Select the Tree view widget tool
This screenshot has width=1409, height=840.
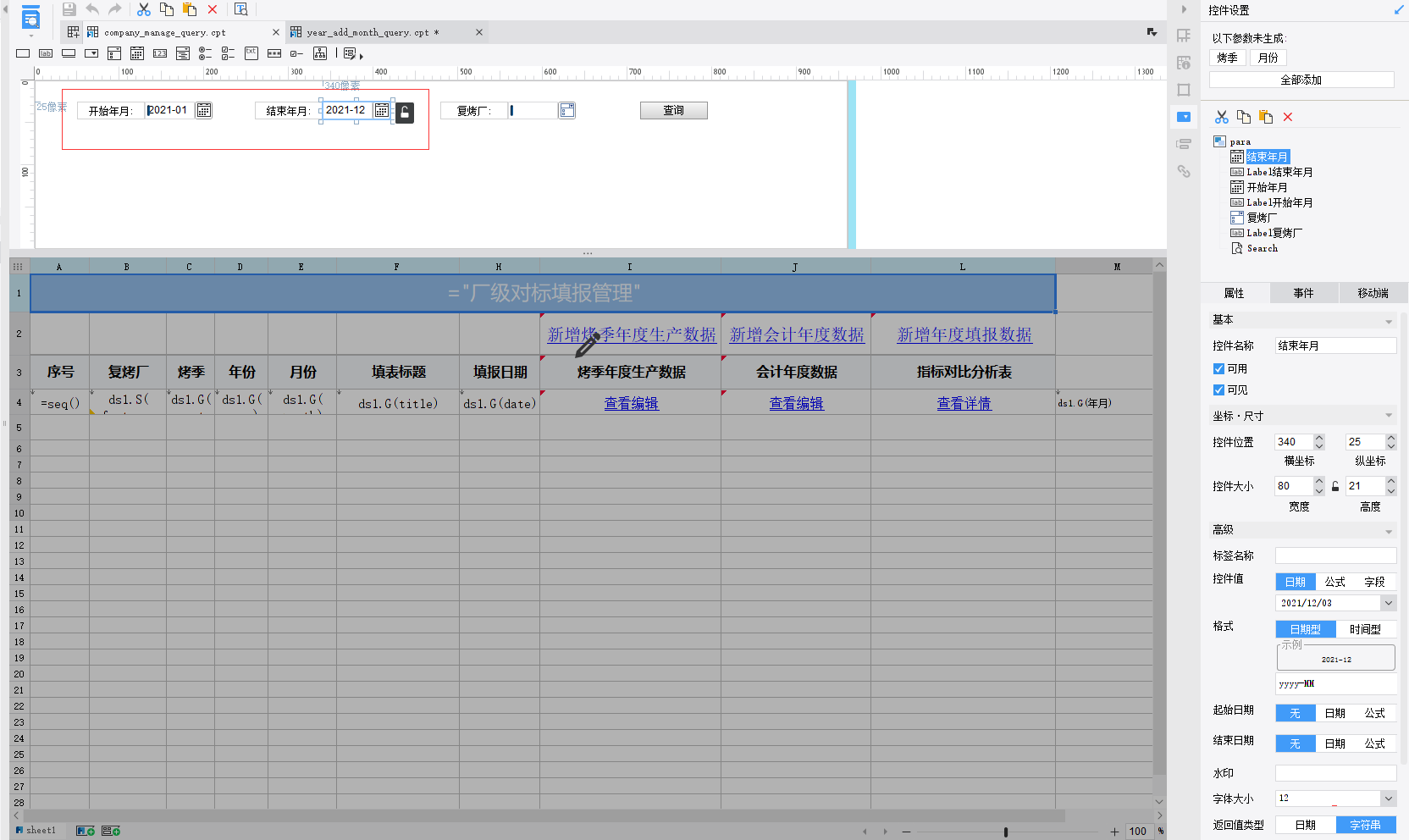[x=320, y=53]
